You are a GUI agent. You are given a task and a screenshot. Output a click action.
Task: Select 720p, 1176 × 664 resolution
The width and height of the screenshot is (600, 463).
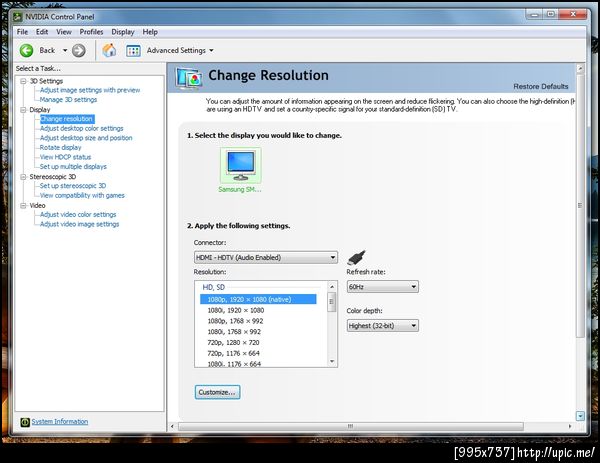click(233, 353)
